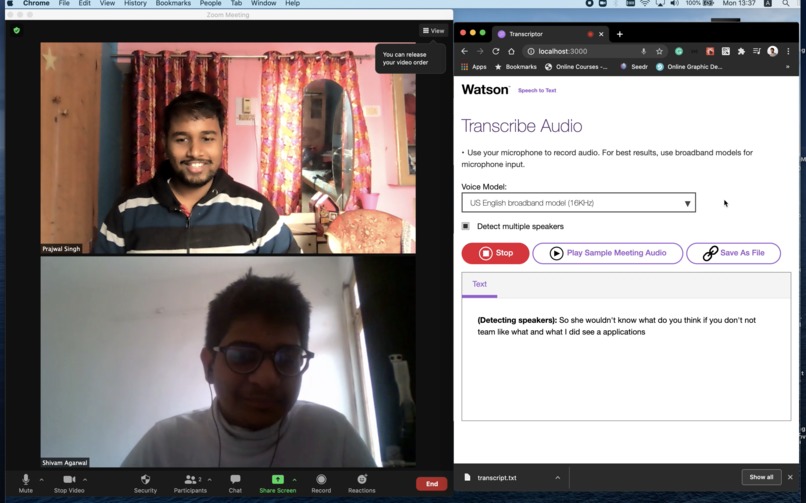The image size is (806, 503).
Task: Open People menu in menu bar
Action: point(210,3)
